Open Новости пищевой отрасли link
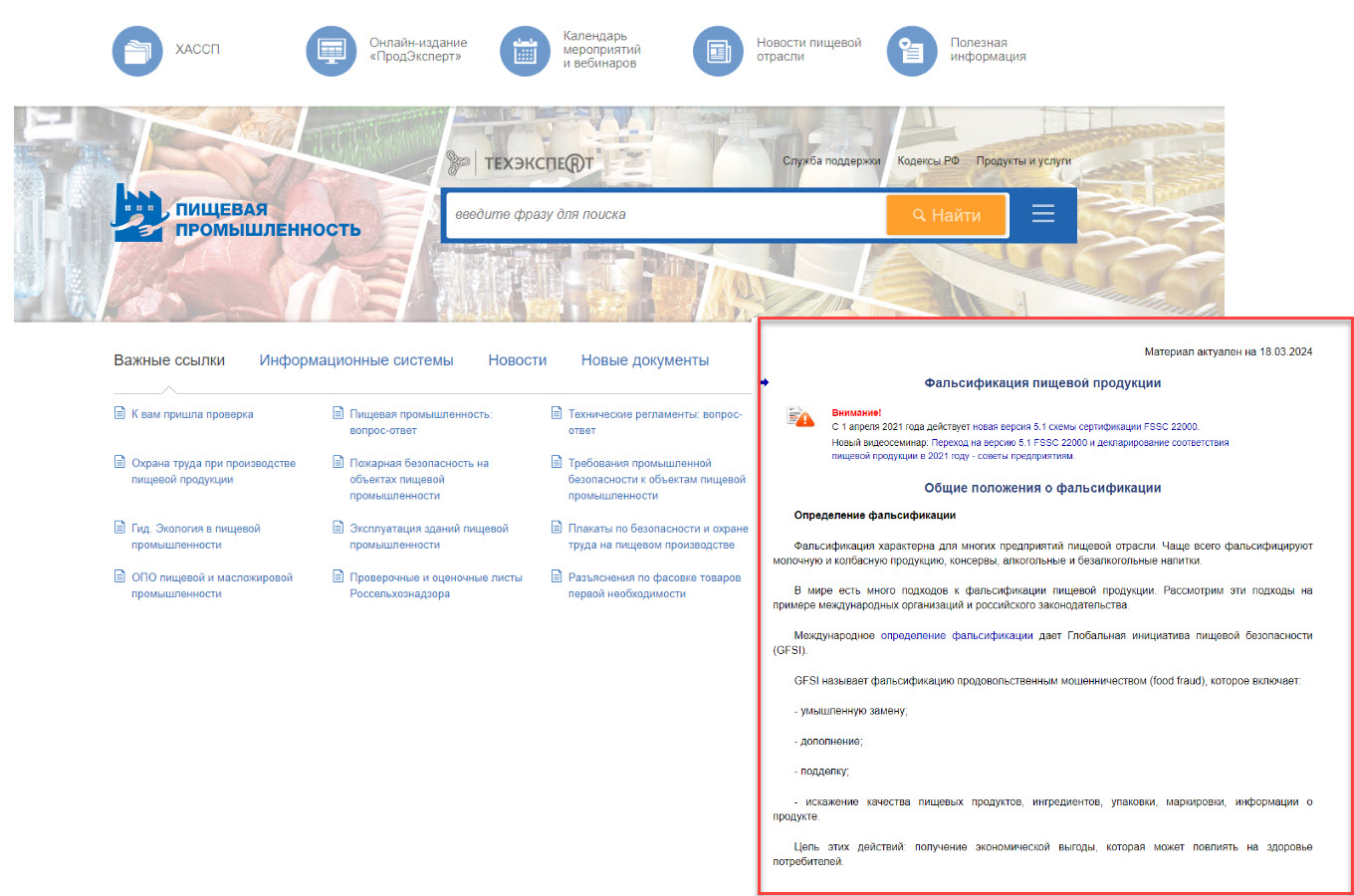Viewport: 1354px width, 896px height. tap(808, 50)
